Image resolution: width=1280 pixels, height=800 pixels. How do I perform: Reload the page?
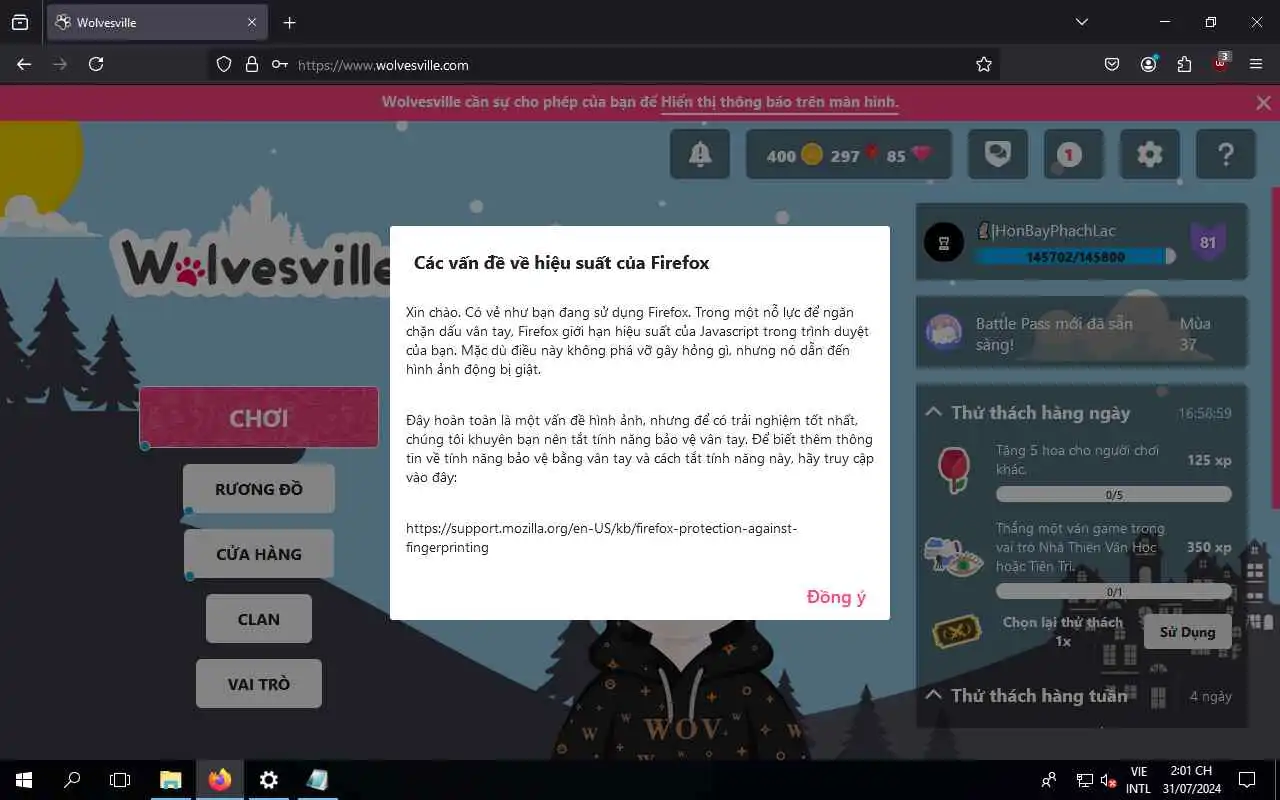[x=96, y=64]
